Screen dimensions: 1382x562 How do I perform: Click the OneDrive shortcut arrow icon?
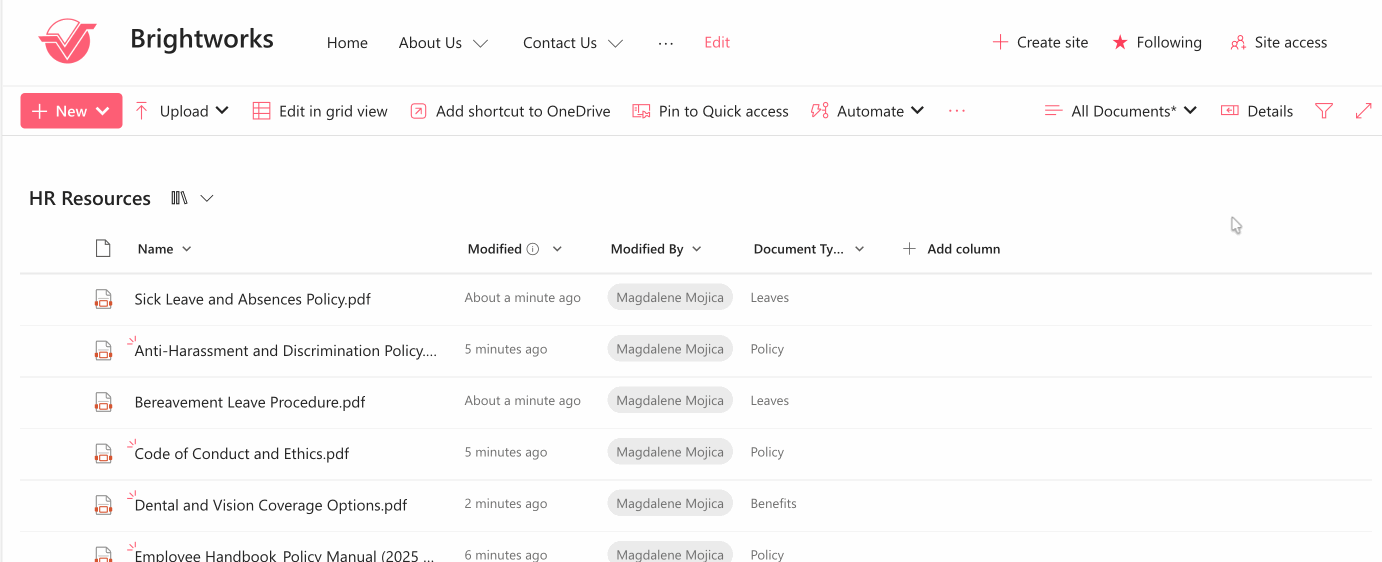pos(418,111)
